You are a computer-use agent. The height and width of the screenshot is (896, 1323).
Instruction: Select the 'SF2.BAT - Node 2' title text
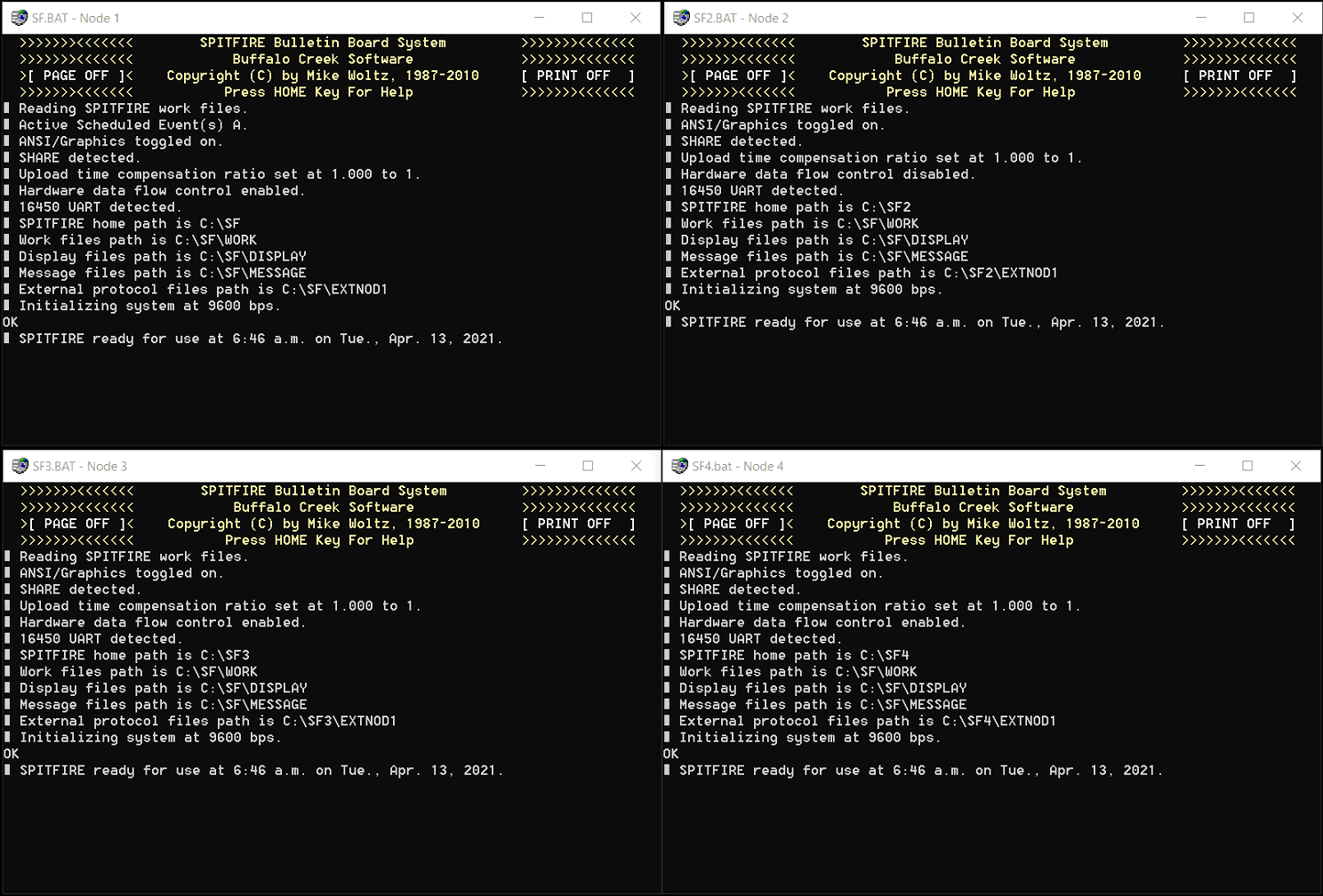coord(742,18)
